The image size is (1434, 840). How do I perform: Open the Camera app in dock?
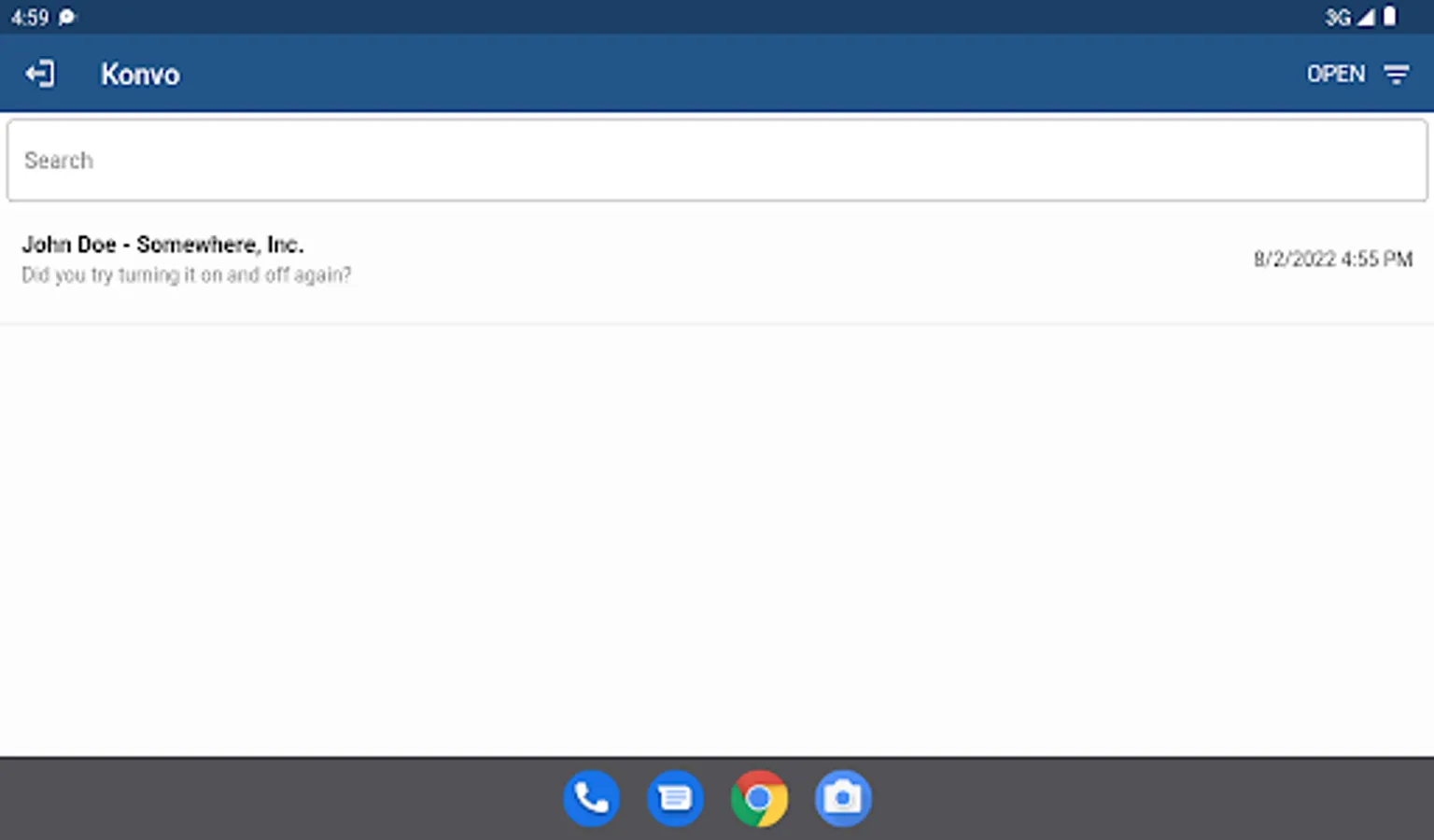point(843,799)
